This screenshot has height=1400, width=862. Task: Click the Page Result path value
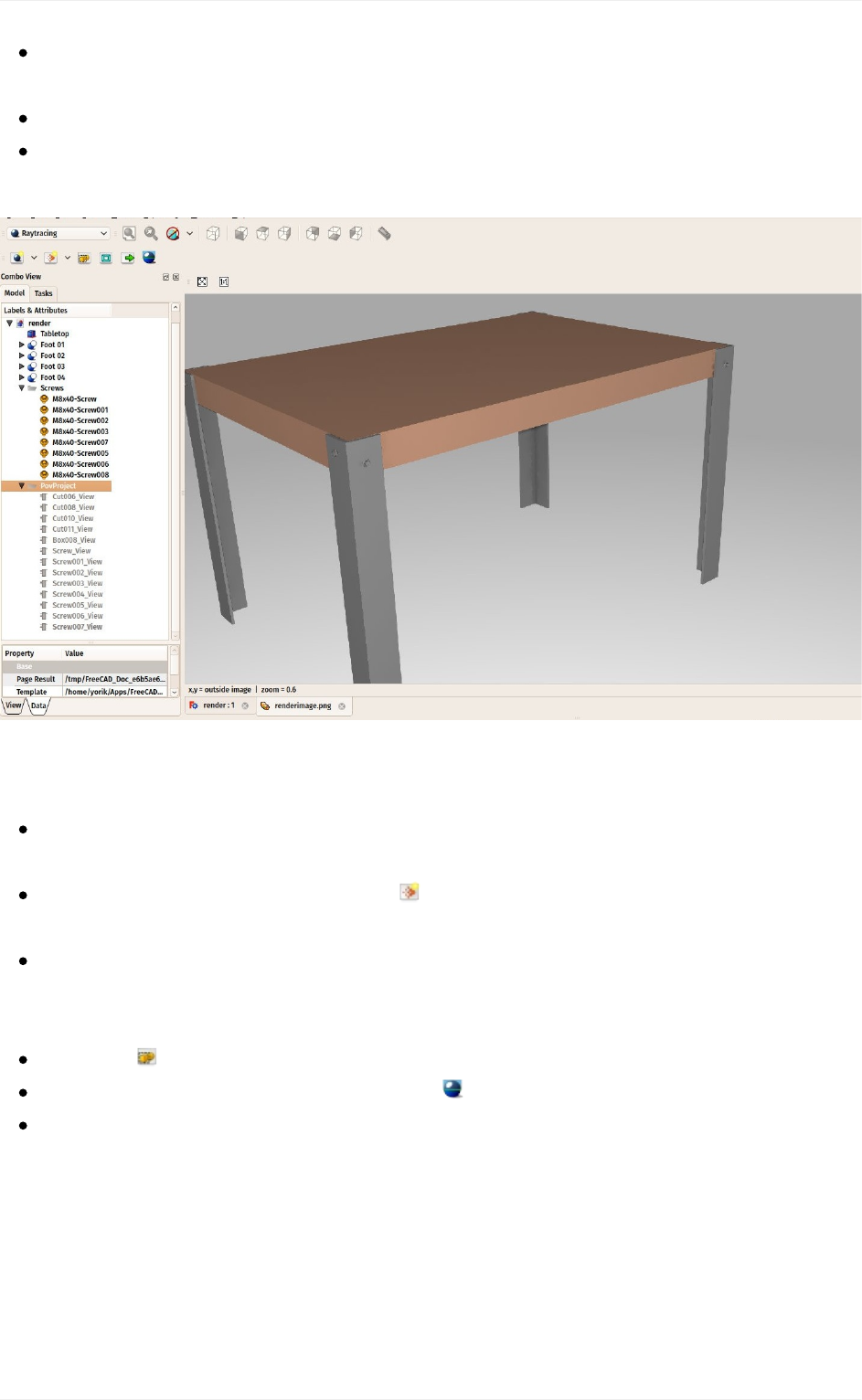click(115, 679)
